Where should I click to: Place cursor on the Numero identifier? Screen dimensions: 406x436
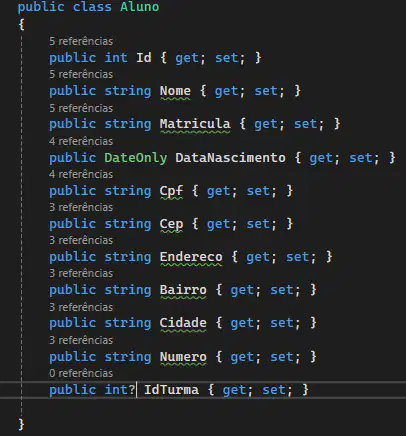coord(183,357)
